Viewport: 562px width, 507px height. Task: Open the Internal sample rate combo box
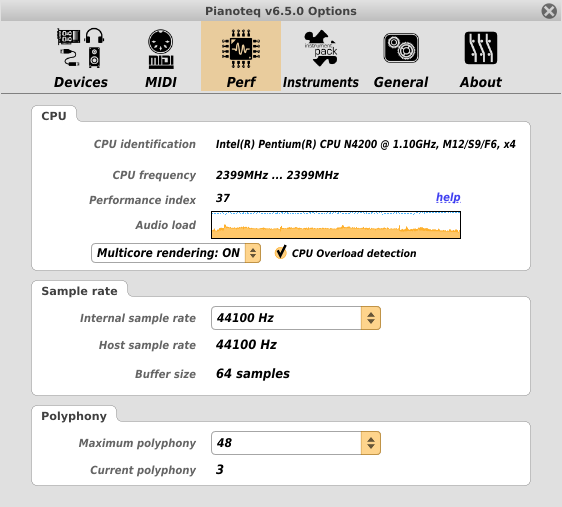coord(296,318)
